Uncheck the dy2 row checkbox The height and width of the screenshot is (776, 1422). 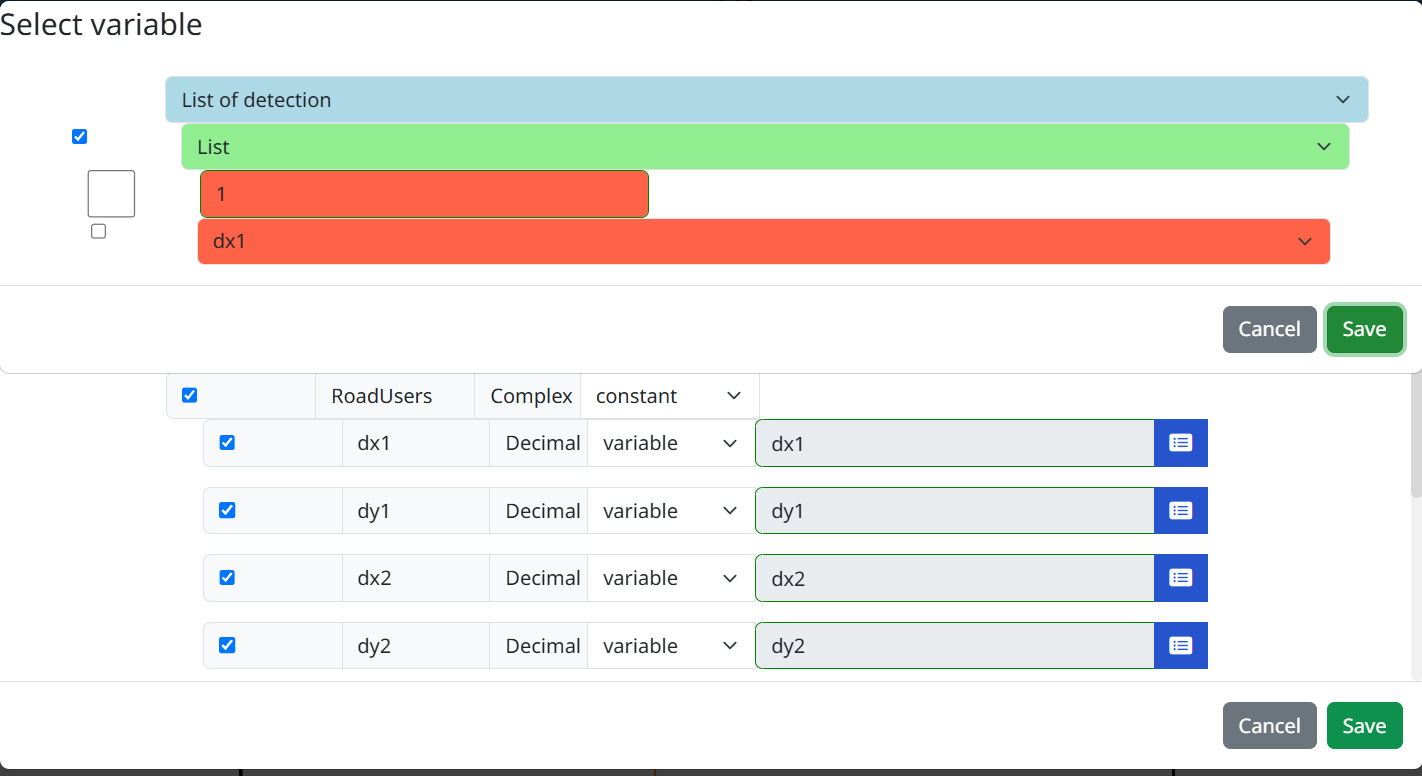point(227,645)
